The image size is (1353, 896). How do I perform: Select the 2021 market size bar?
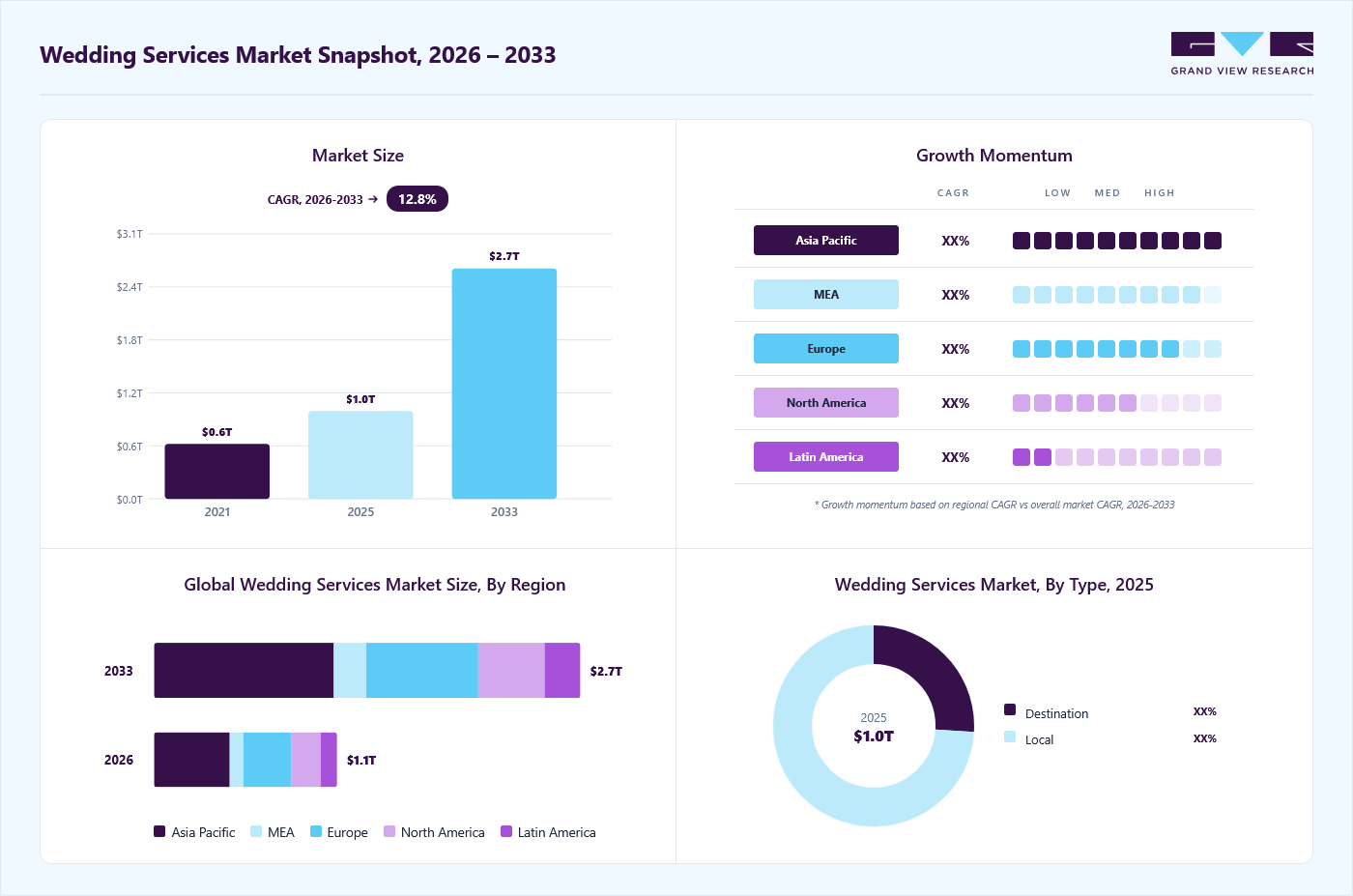pos(217,472)
